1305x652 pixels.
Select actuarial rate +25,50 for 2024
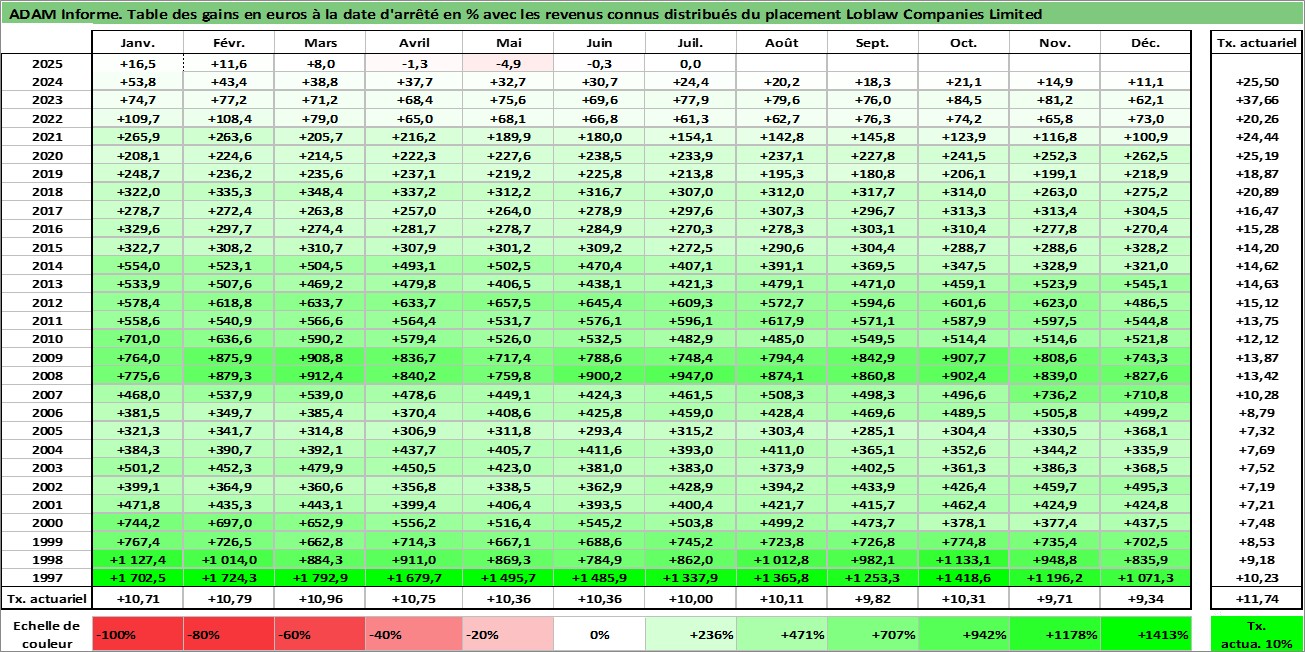pyautogui.click(x=1256, y=81)
